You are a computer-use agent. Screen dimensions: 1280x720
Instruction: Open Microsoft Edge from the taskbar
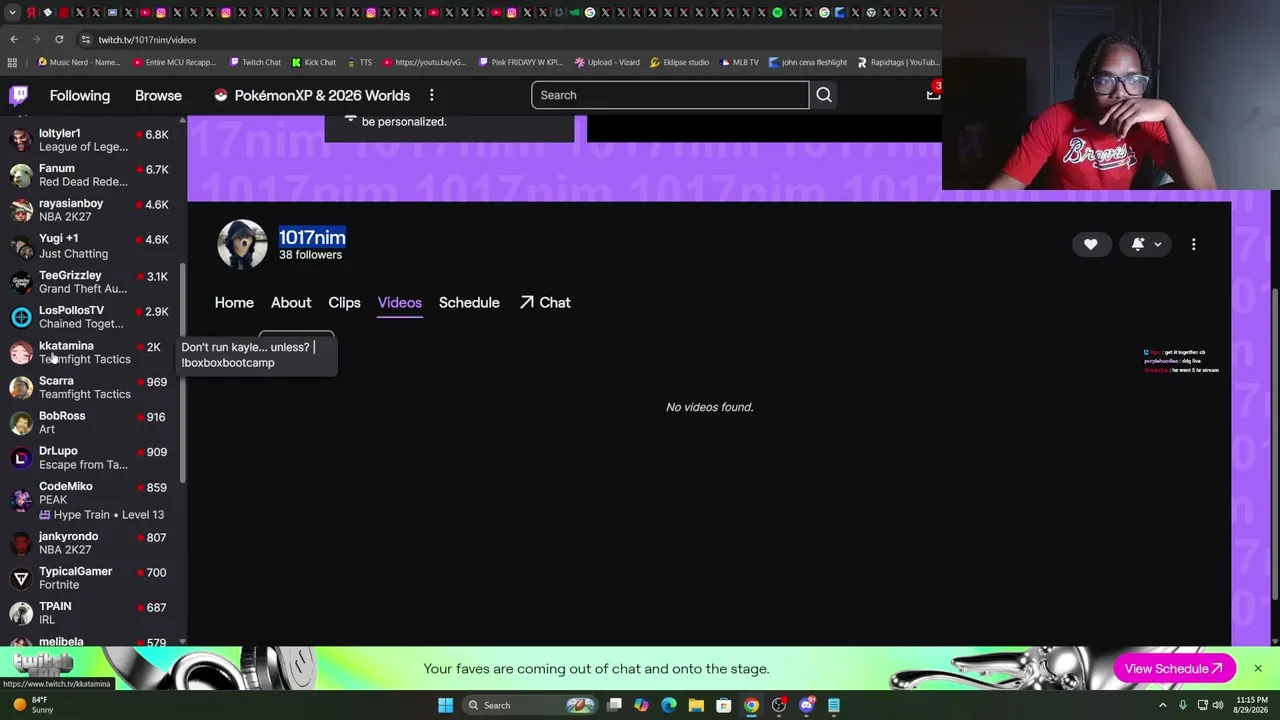point(668,705)
